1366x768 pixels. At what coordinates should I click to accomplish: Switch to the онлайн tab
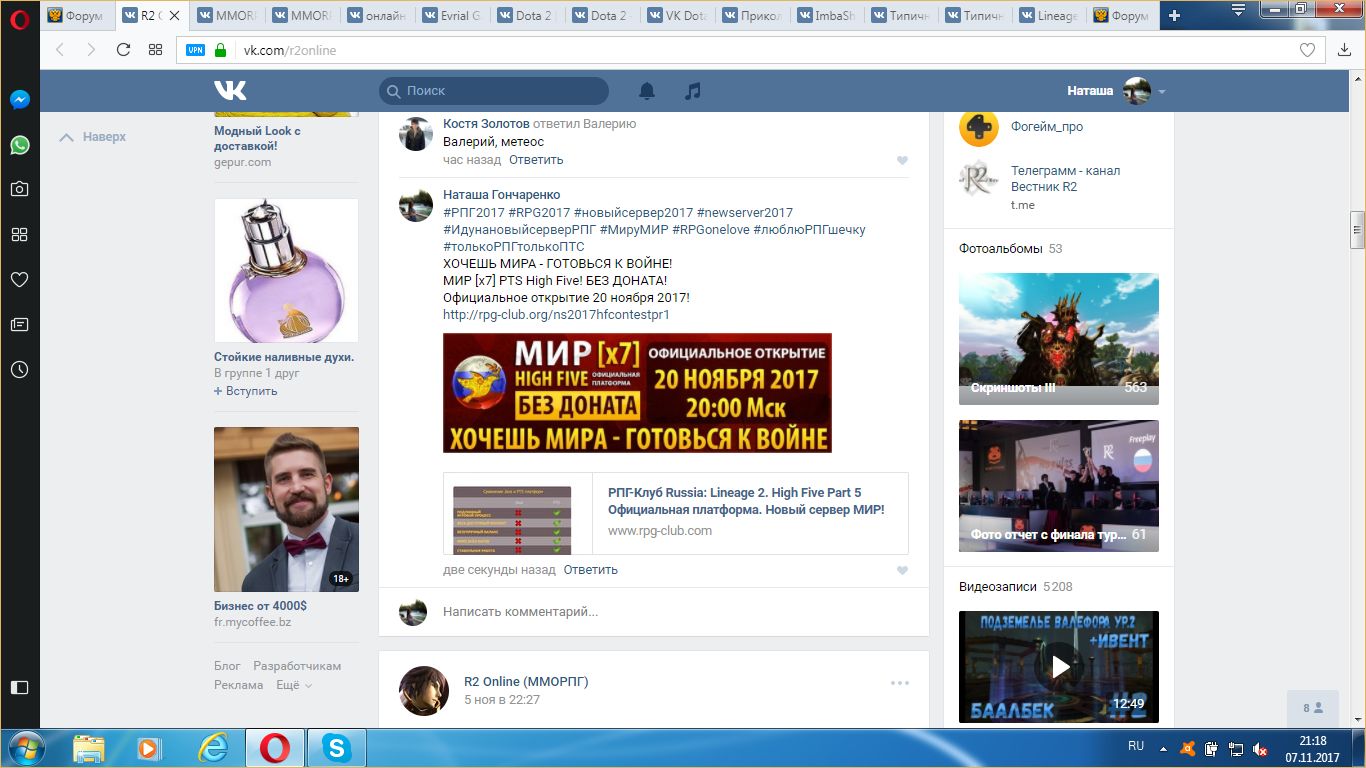tap(377, 16)
